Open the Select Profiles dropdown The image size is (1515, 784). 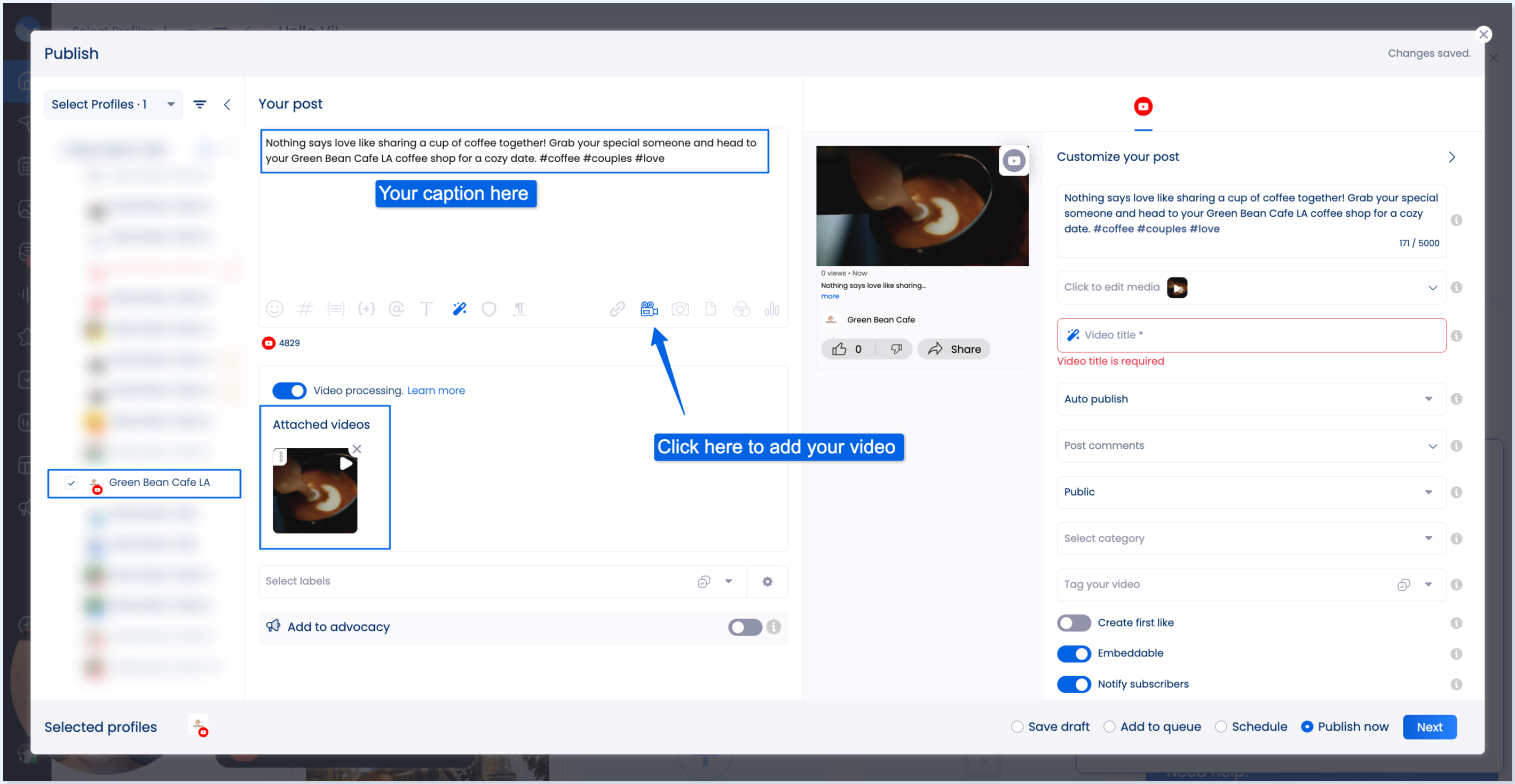coord(114,104)
